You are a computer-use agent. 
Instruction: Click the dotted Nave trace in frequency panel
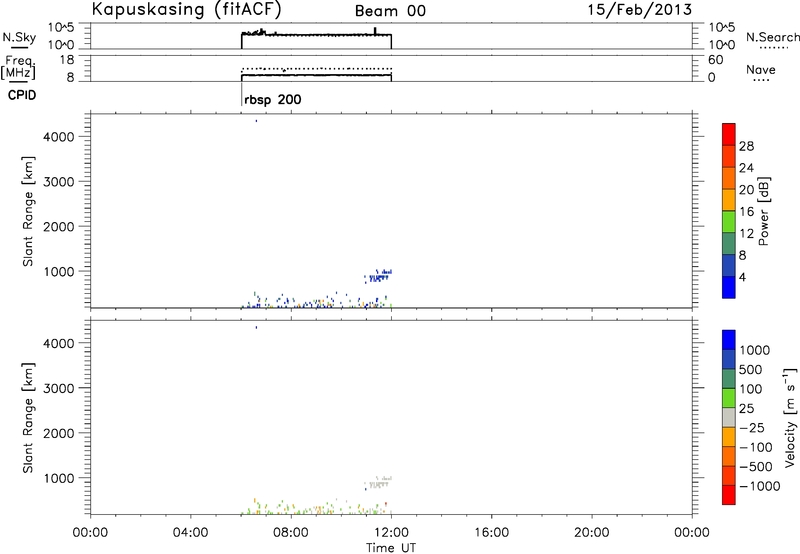316,68
